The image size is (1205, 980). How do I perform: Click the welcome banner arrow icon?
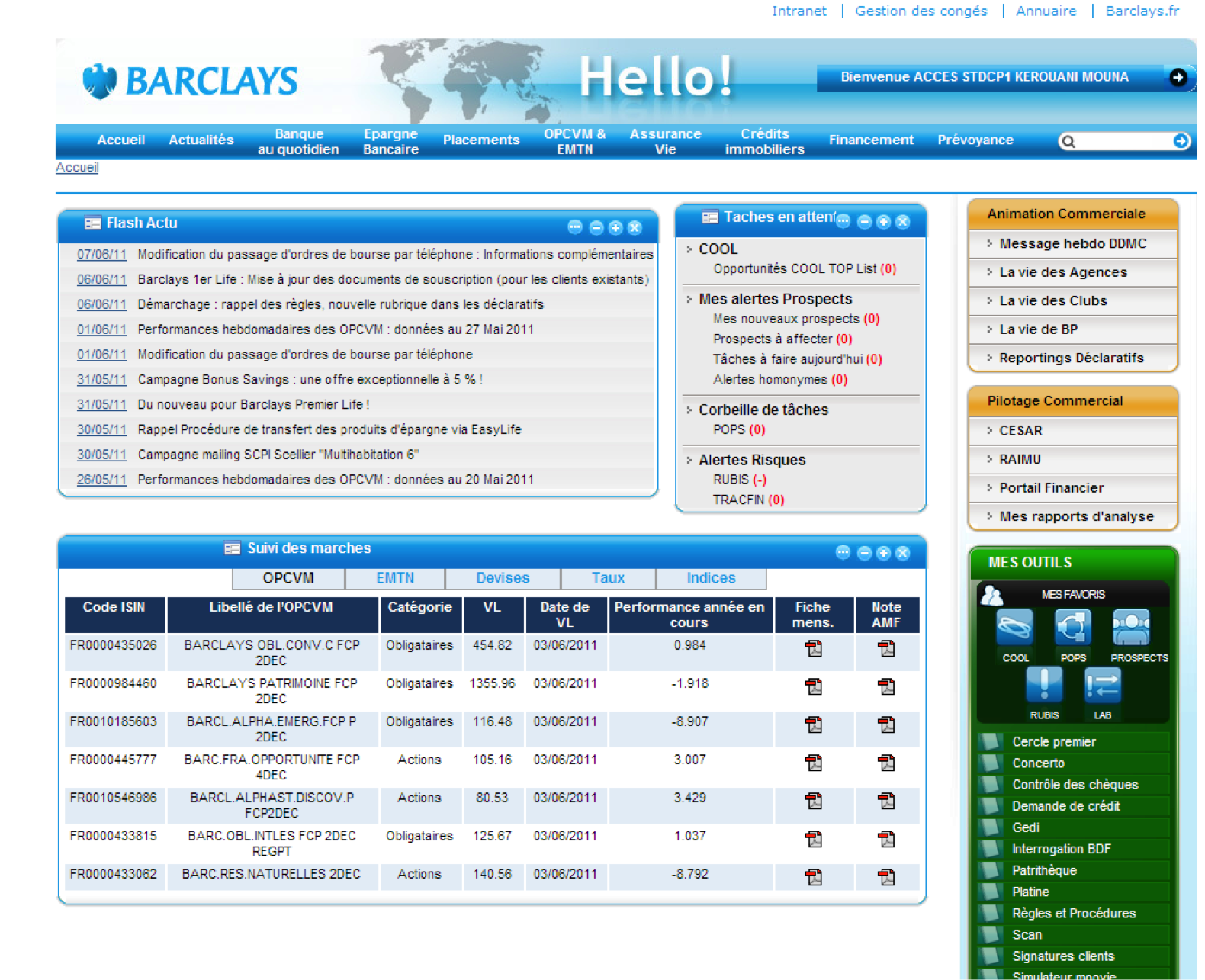(x=1178, y=77)
